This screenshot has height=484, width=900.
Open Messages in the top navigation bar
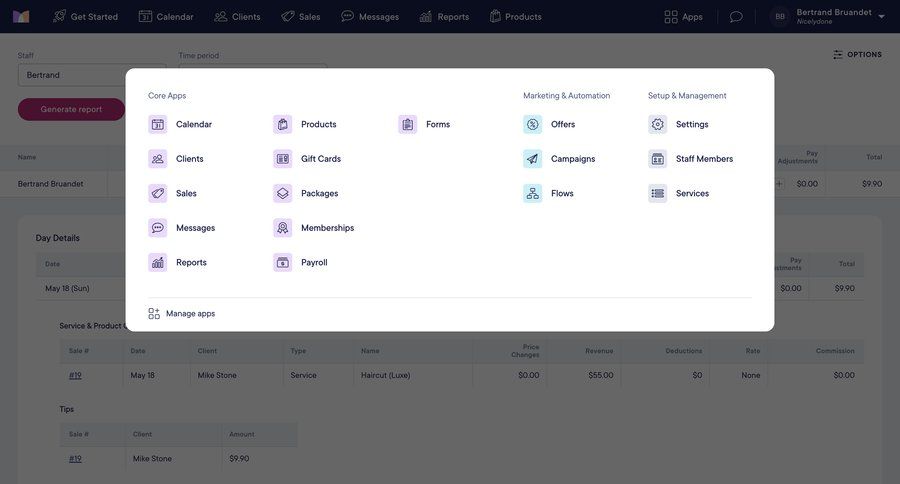(370, 17)
